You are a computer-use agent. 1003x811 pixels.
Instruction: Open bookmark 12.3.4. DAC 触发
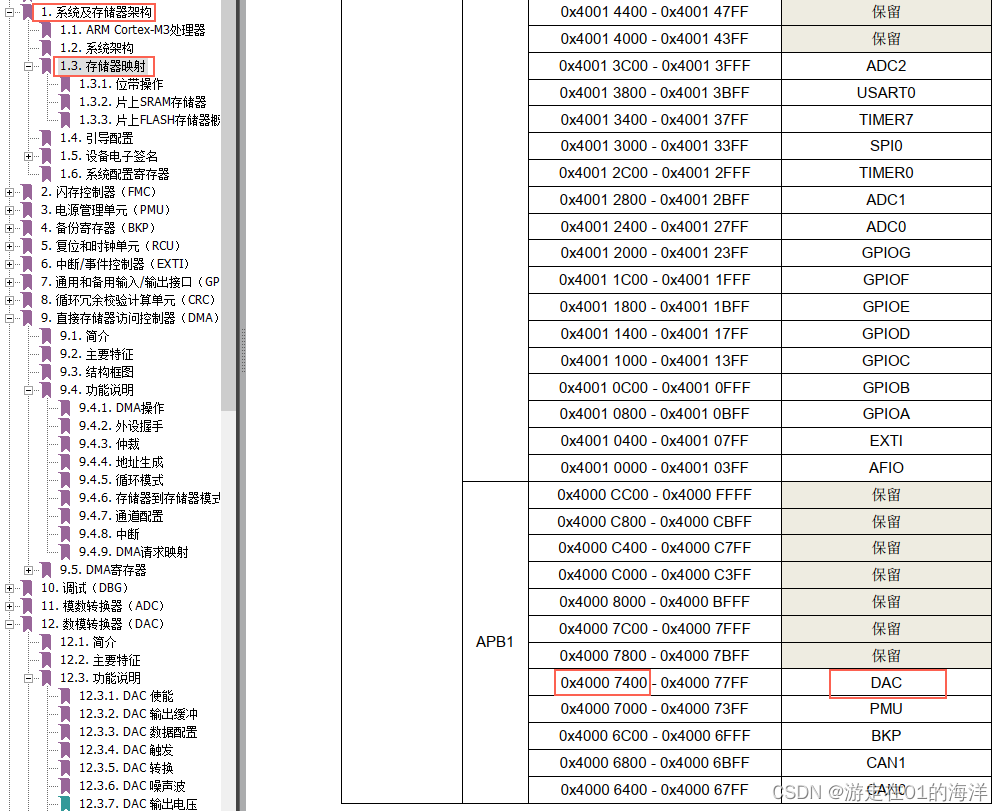tap(126, 750)
